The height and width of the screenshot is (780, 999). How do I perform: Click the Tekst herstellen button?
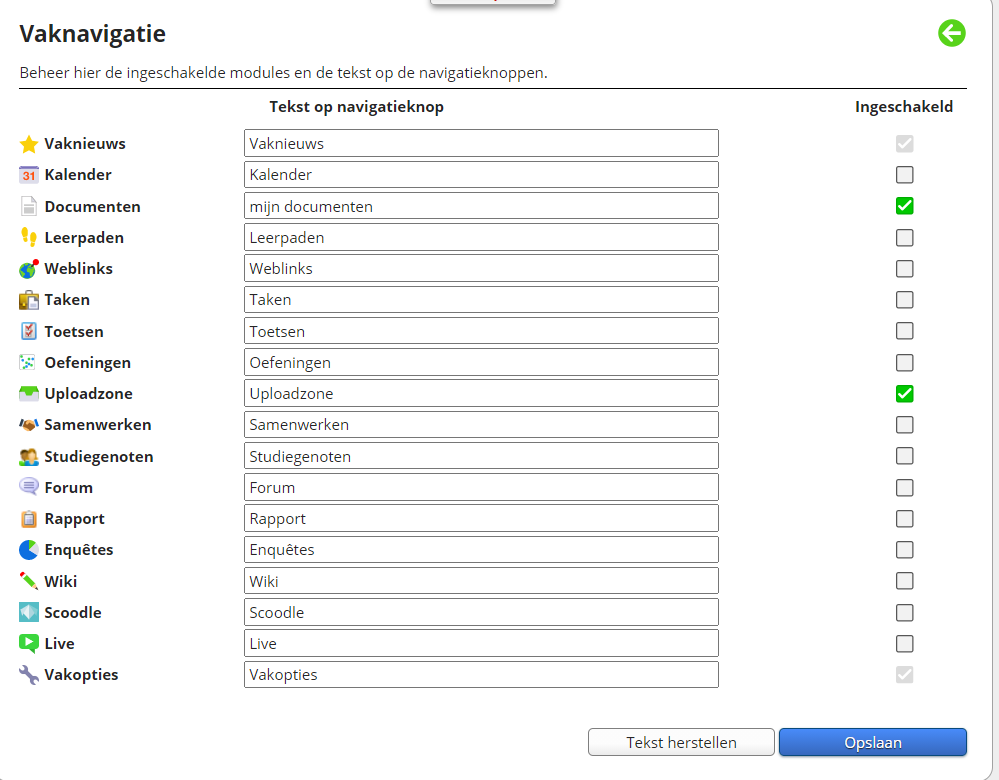pyautogui.click(x=681, y=742)
